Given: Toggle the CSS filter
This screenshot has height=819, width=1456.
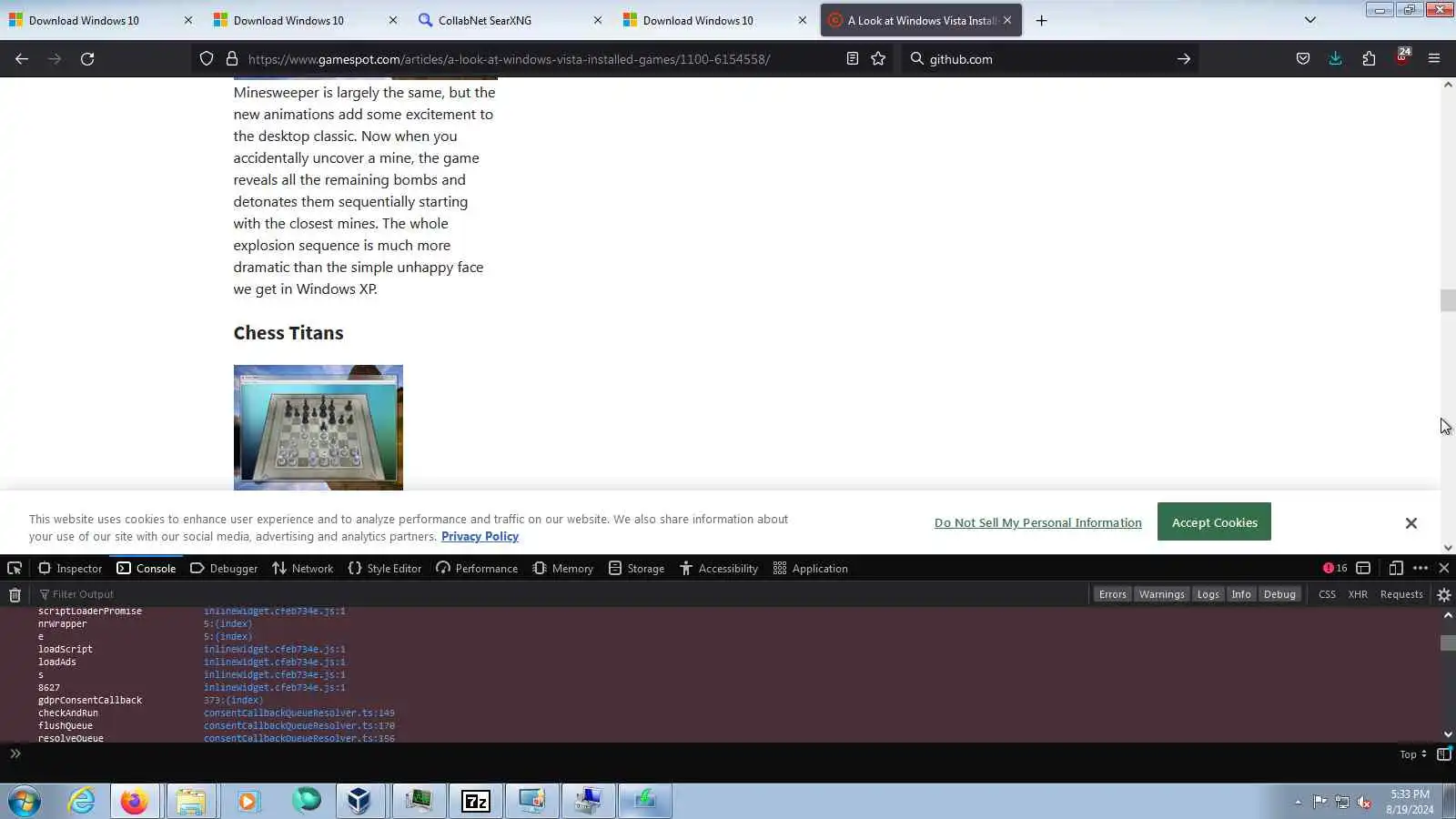Looking at the screenshot, I should tap(1327, 594).
